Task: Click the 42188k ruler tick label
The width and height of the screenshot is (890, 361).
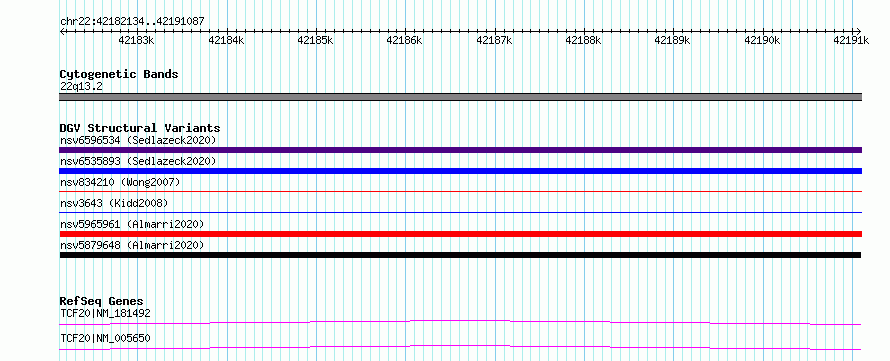Action: pos(583,40)
